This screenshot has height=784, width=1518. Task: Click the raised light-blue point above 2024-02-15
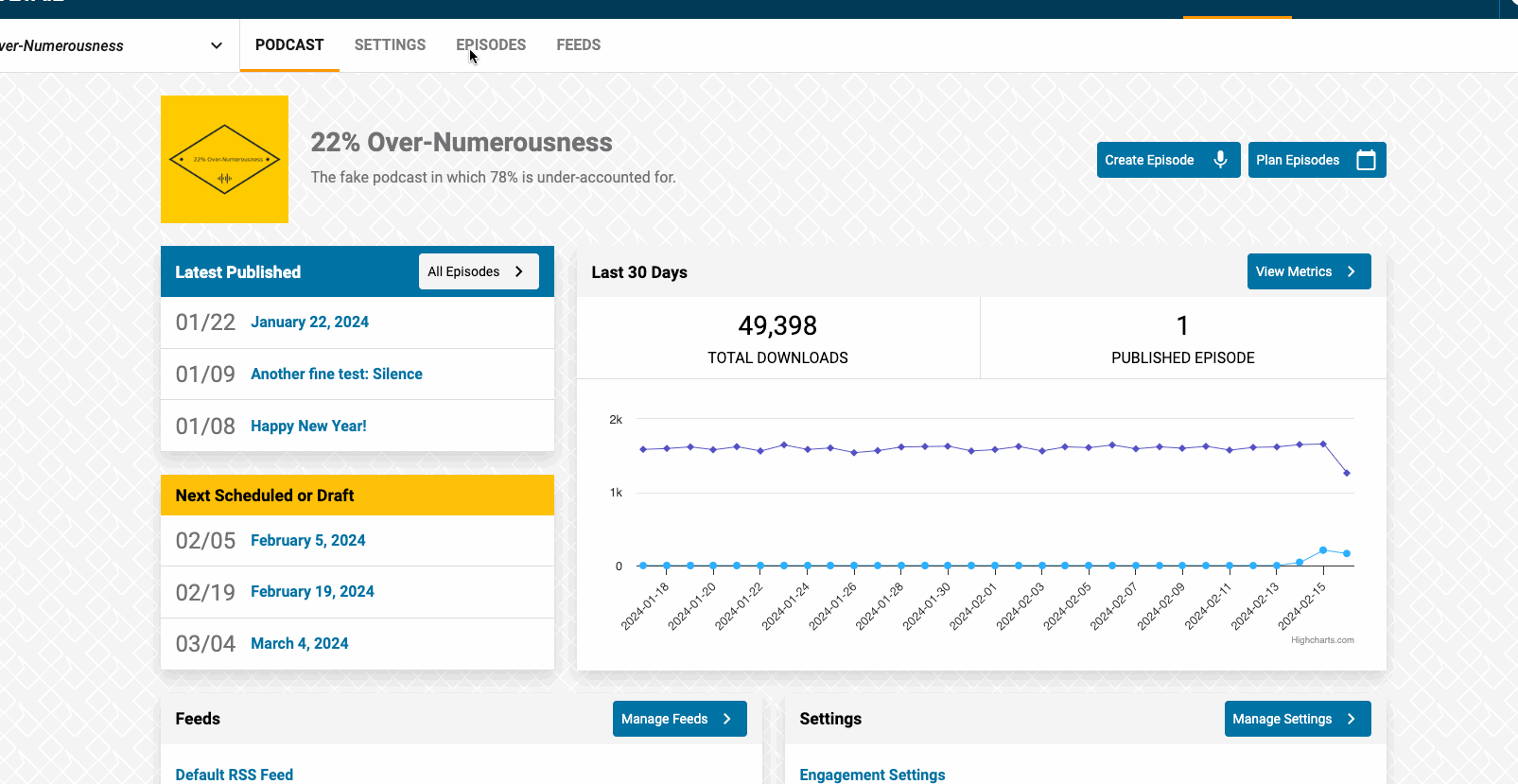tap(1323, 550)
